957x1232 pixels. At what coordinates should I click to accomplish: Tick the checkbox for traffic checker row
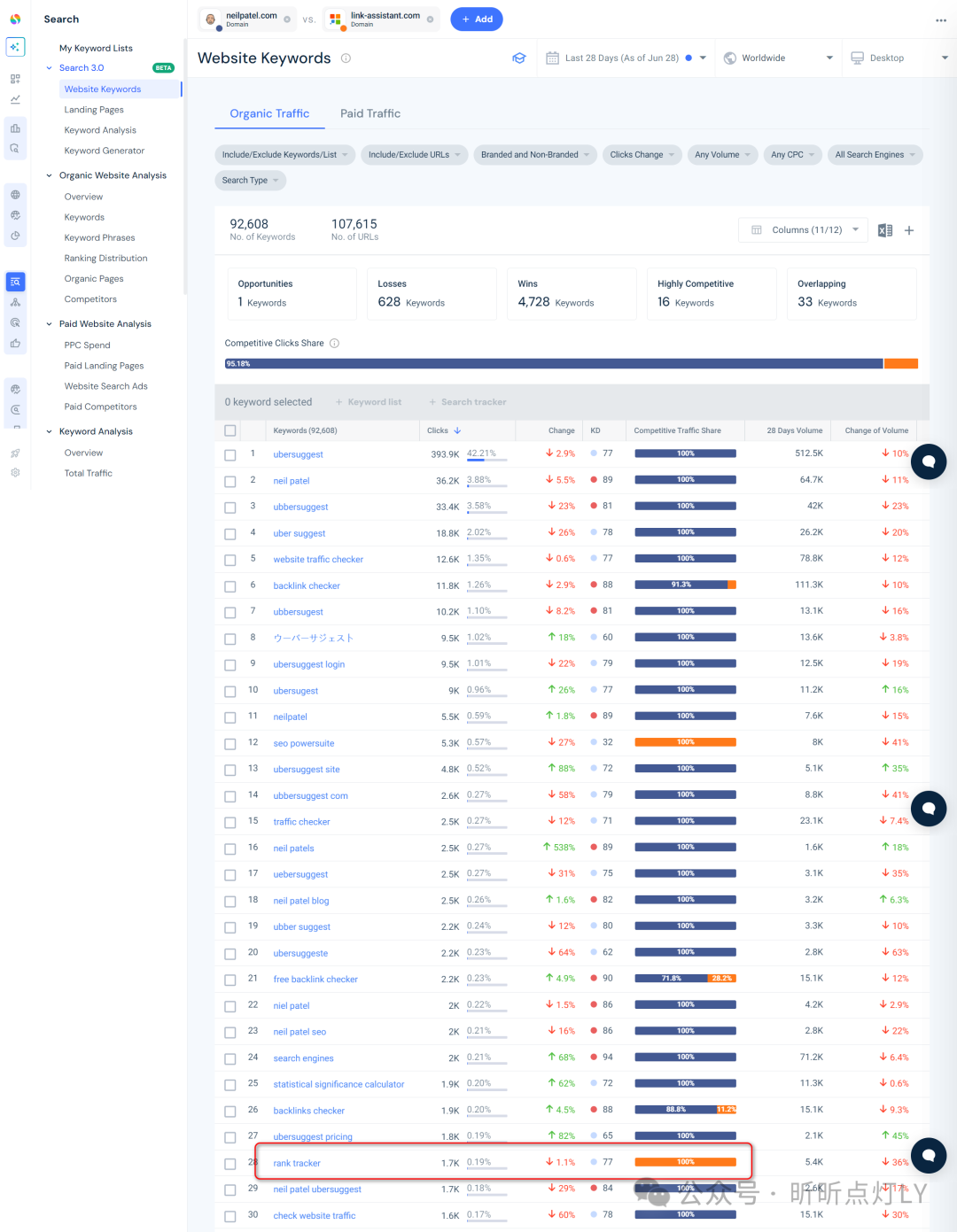[x=230, y=823]
